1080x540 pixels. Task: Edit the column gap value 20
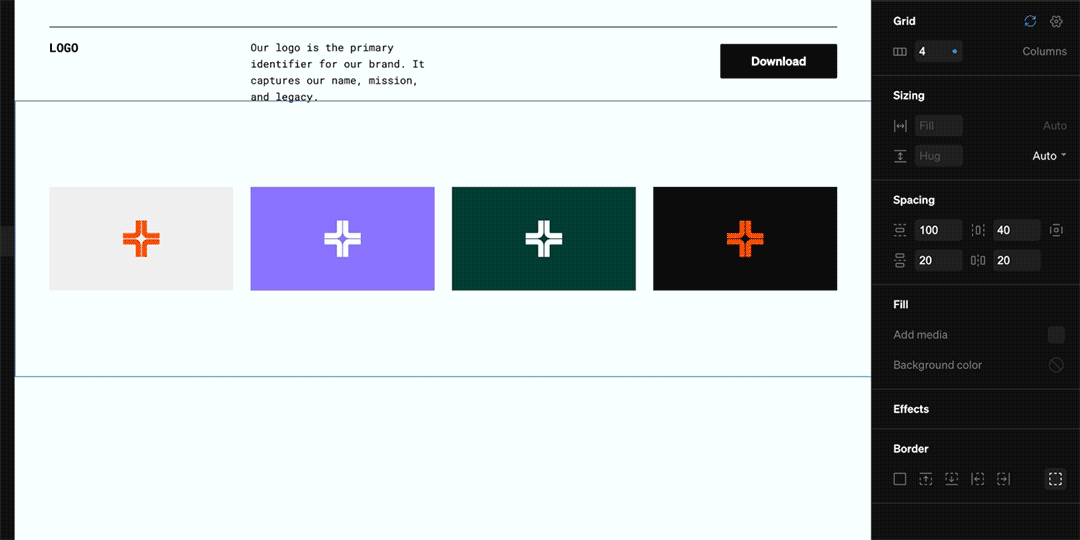click(x=1017, y=260)
